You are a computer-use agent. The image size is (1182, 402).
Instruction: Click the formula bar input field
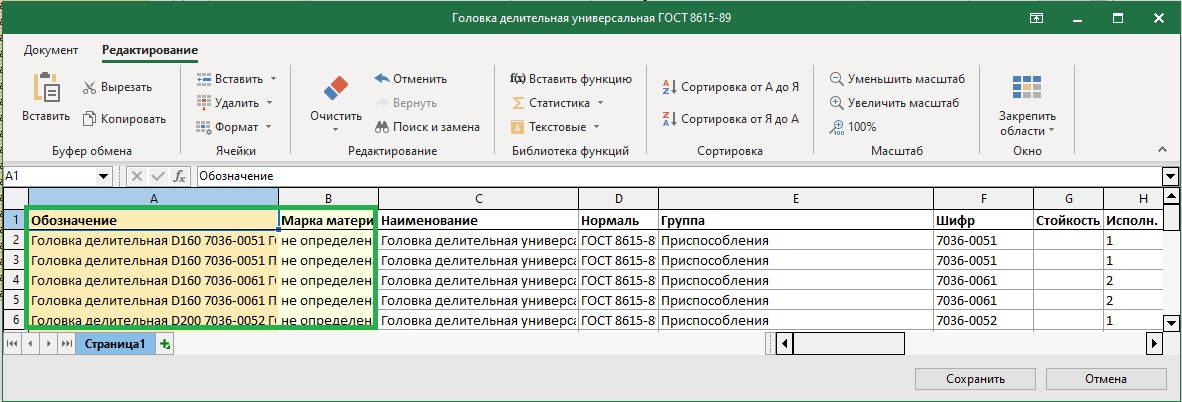click(x=670, y=176)
